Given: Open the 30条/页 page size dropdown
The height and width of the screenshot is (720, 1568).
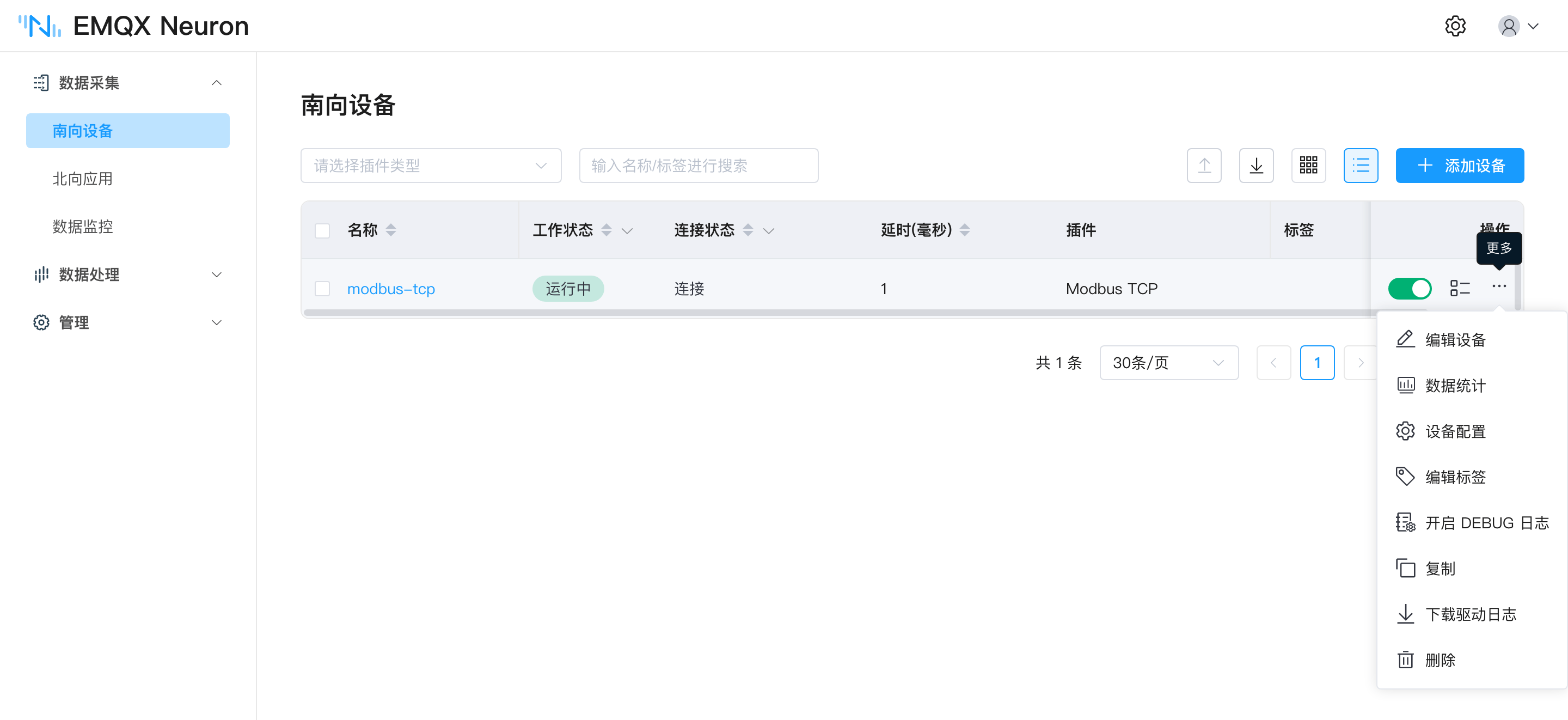Looking at the screenshot, I should pyautogui.click(x=1169, y=362).
